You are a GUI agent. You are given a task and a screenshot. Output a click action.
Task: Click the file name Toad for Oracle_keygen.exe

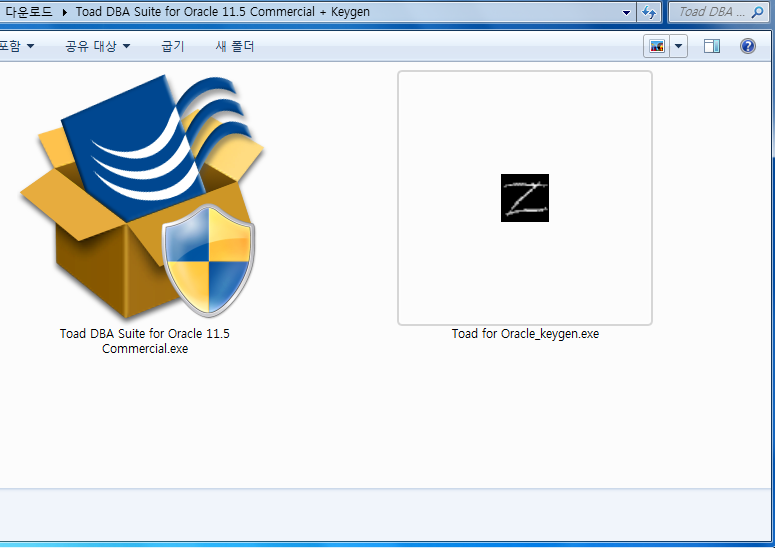[525, 334]
